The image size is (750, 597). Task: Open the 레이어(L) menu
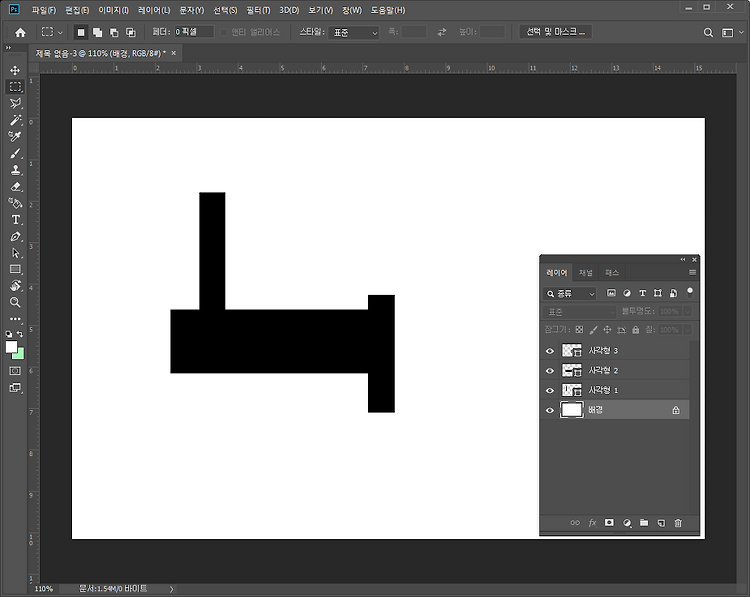coord(154,10)
